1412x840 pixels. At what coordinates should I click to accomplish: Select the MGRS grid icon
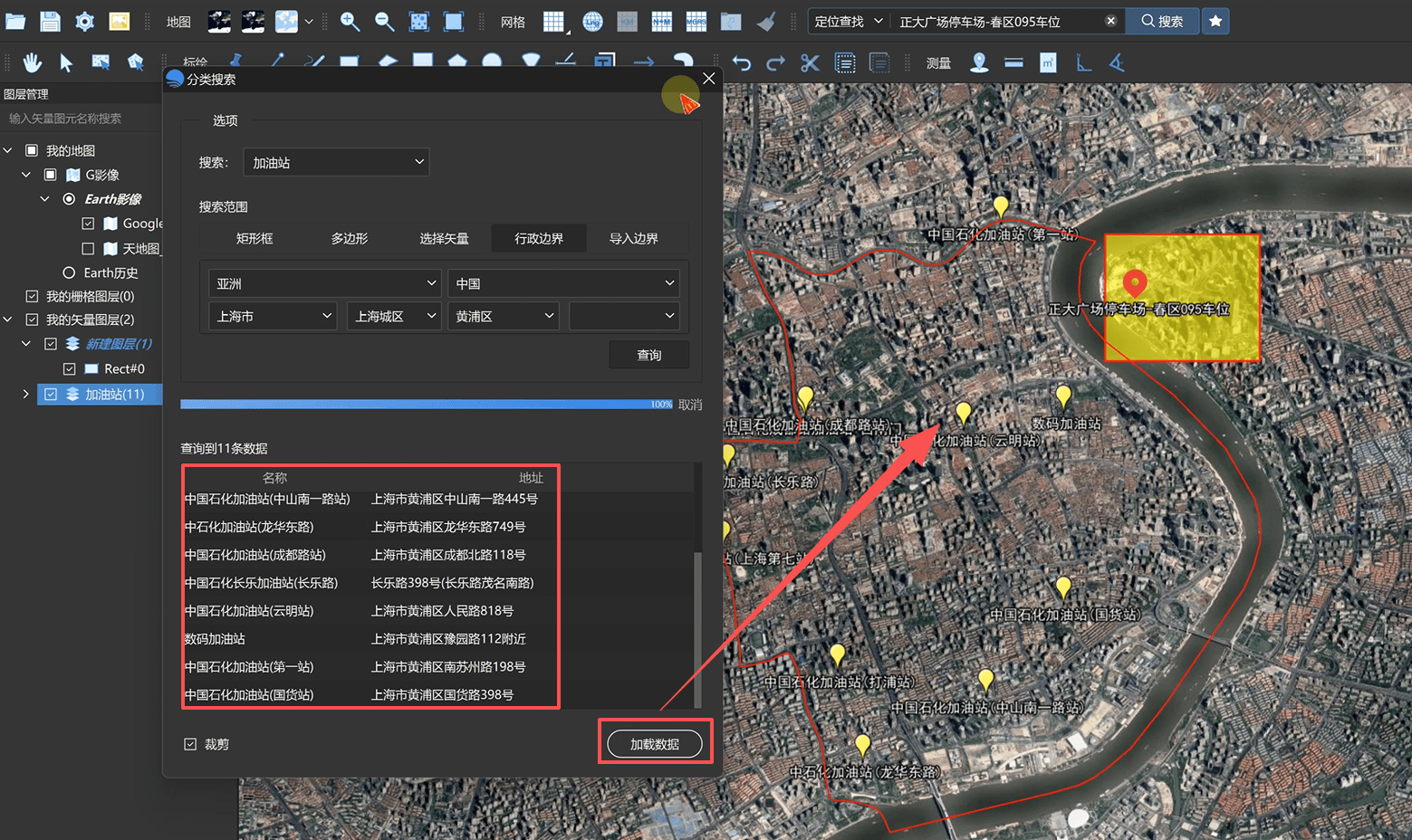coord(696,22)
